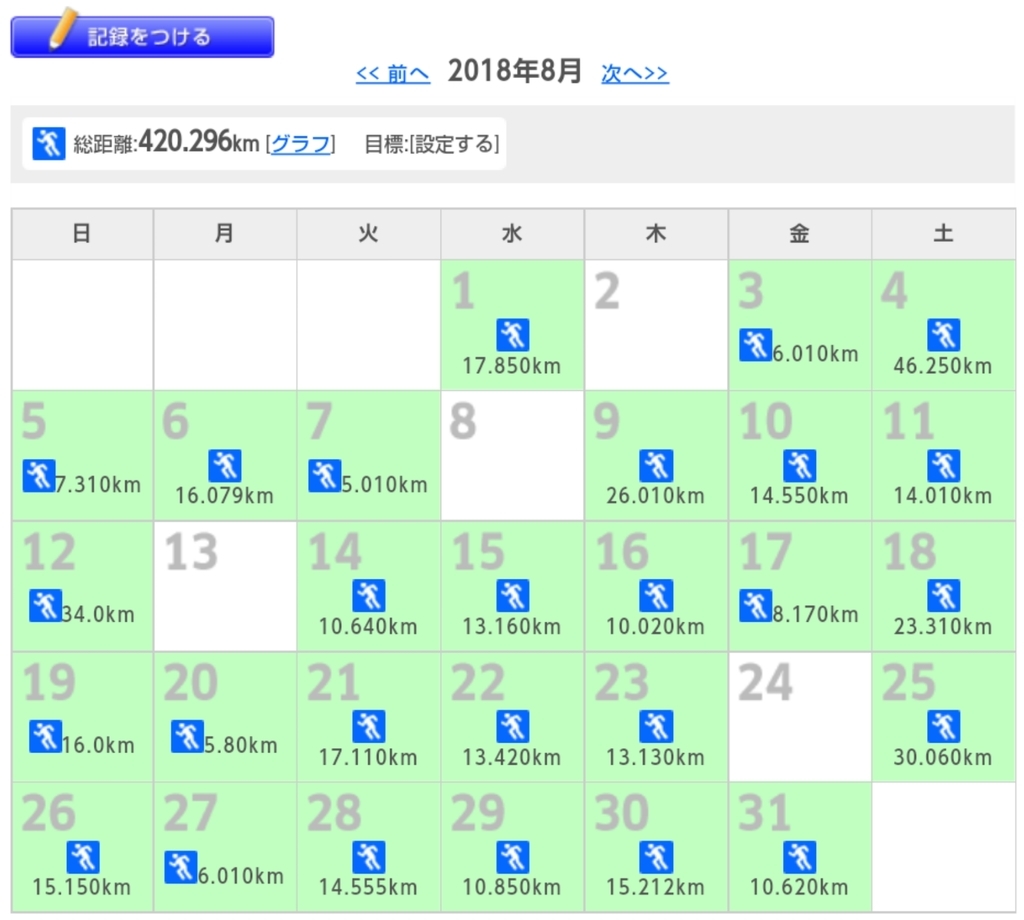Click the runner icon on August 4
The width and height of the screenshot is (1024, 920).
tap(944, 335)
